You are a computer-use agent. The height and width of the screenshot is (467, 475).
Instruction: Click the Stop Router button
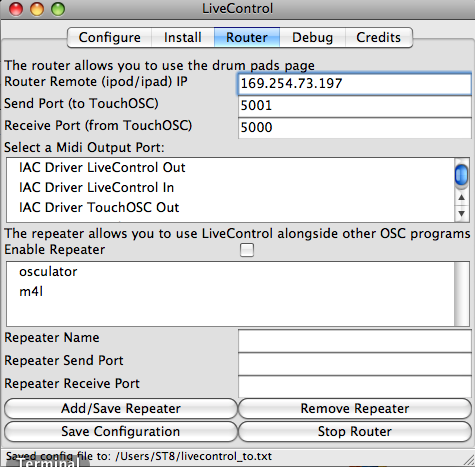(x=355, y=432)
